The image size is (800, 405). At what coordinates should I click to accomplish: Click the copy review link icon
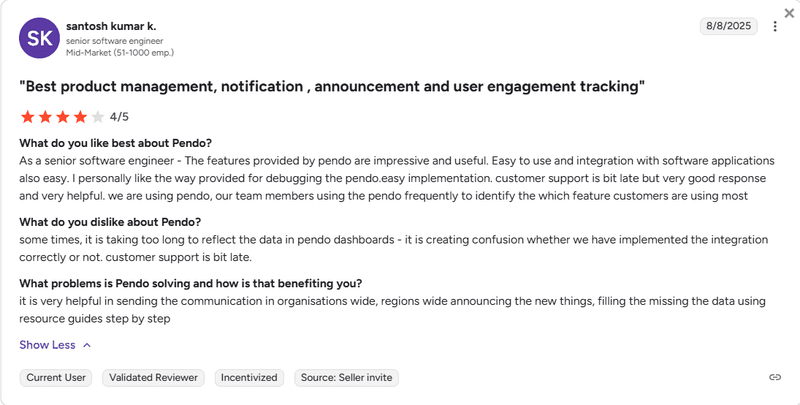[x=774, y=377]
